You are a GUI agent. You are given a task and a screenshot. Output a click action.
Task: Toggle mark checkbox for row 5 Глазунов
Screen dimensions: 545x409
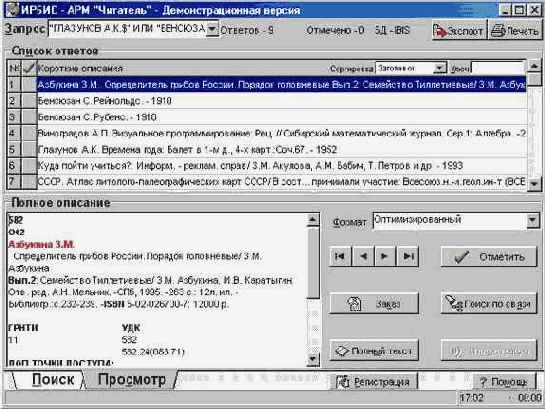[x=29, y=150]
